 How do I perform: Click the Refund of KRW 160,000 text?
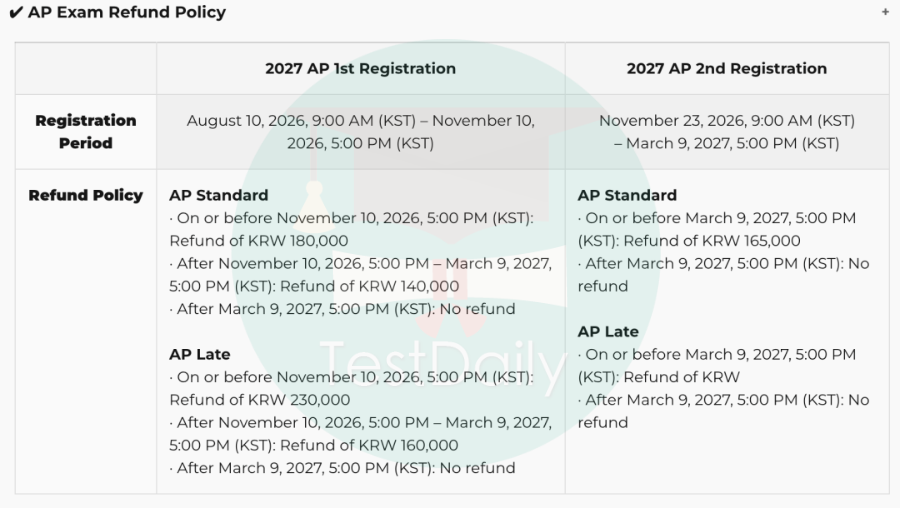pos(369,445)
